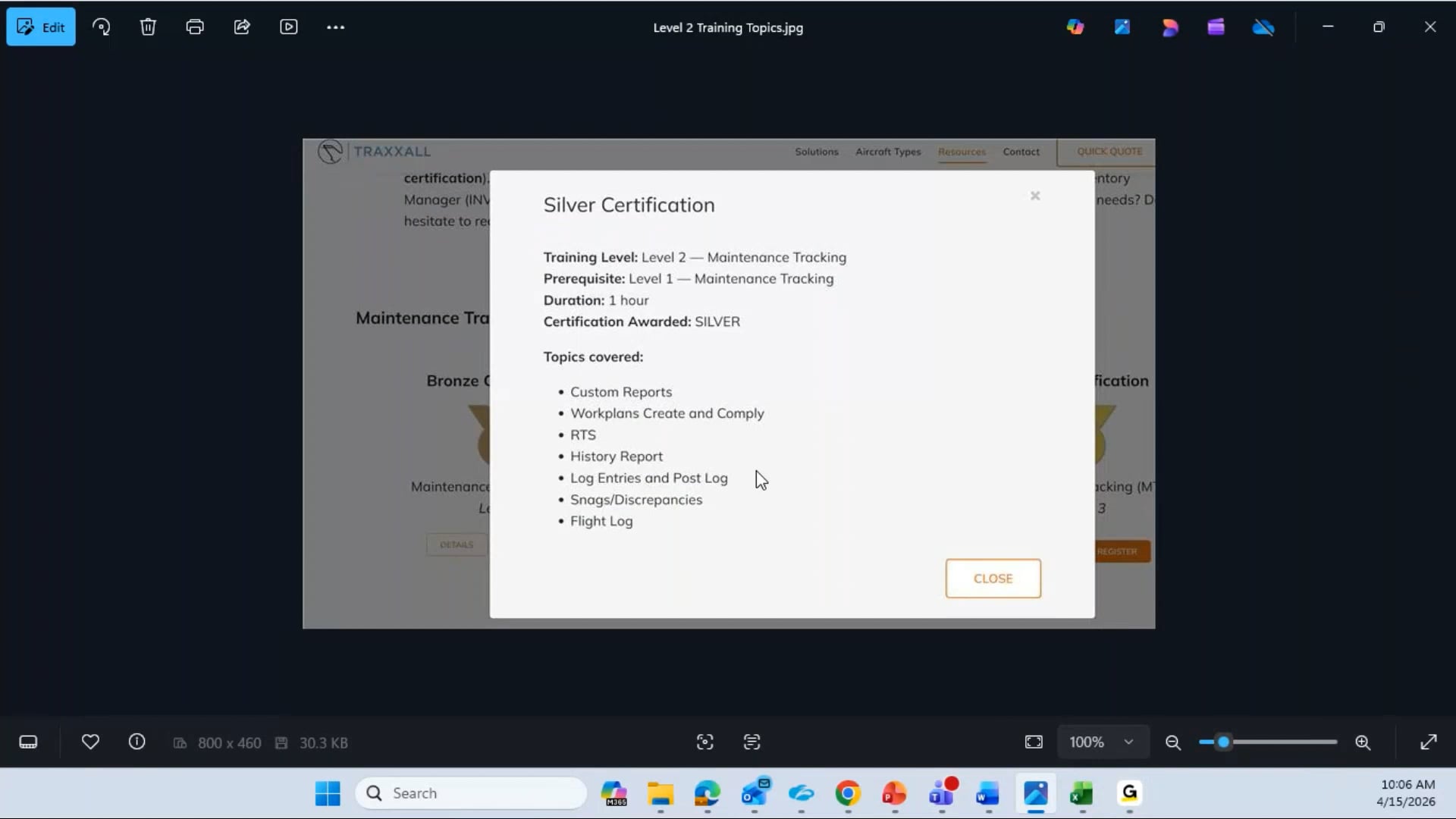
Task: Print the image with the printer icon
Action: tap(195, 27)
